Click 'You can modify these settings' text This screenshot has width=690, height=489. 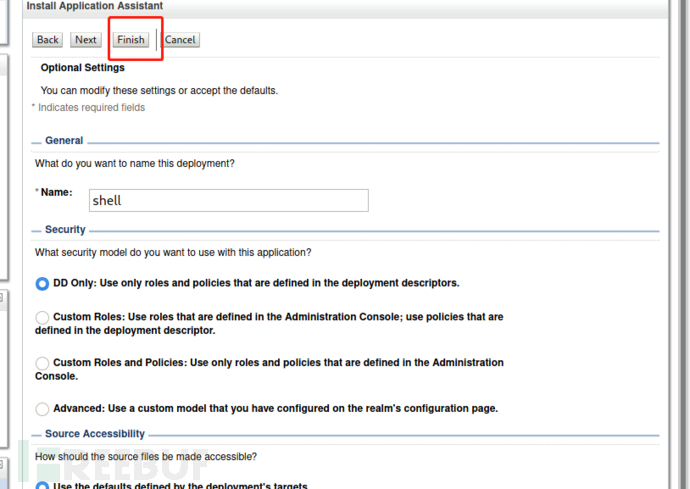coord(159,90)
